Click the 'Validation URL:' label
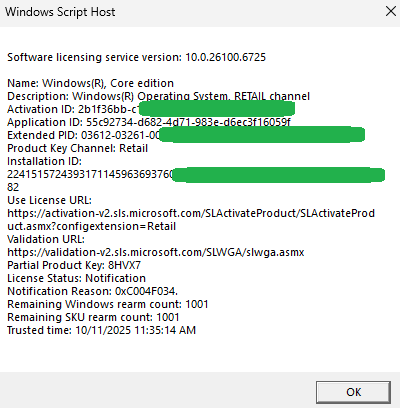The height and width of the screenshot is (408, 400). click(x=46, y=239)
